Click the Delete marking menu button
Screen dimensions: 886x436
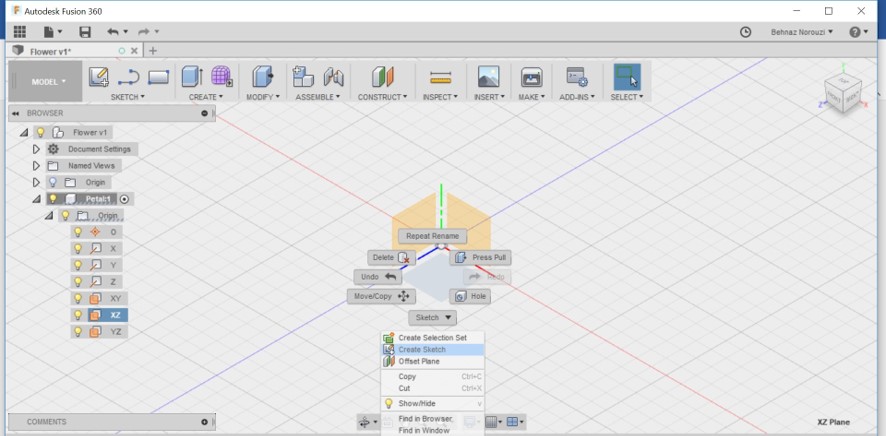(392, 258)
